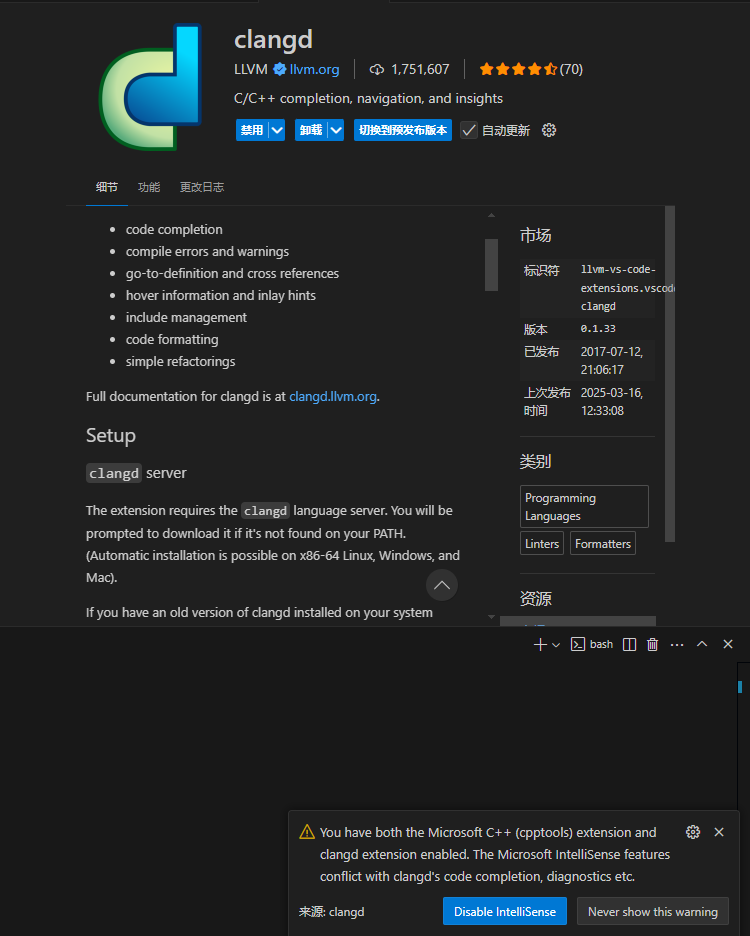Click the split terminal icon
Screen dimensions: 750x936
(x=629, y=645)
